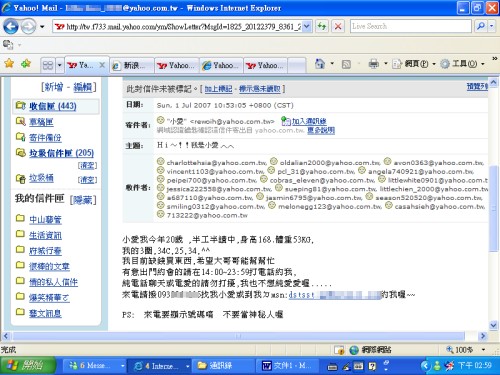Viewport: 500px width, 375px height.
Task: Open the 中山聯管 folder
Action: click(x=45, y=219)
